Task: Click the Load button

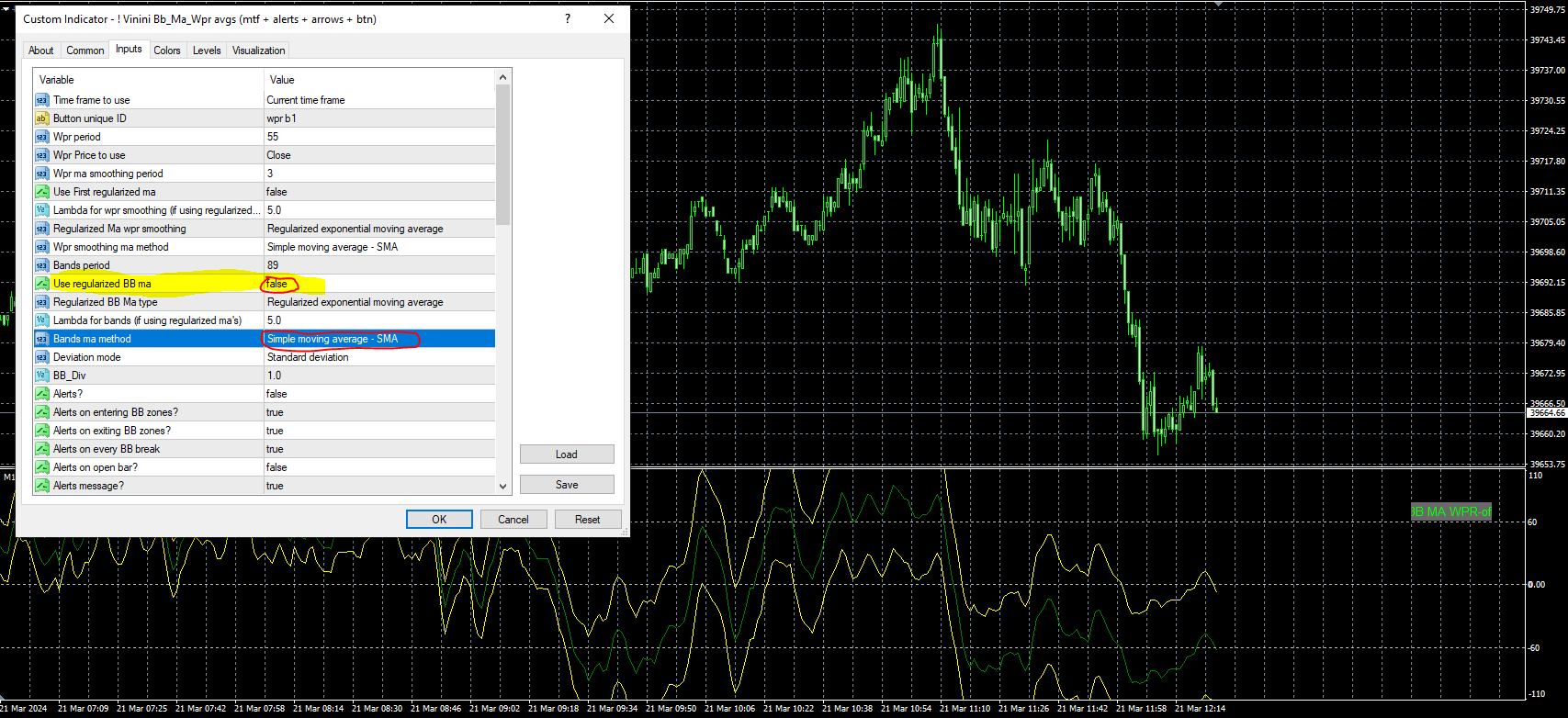Action: (567, 454)
